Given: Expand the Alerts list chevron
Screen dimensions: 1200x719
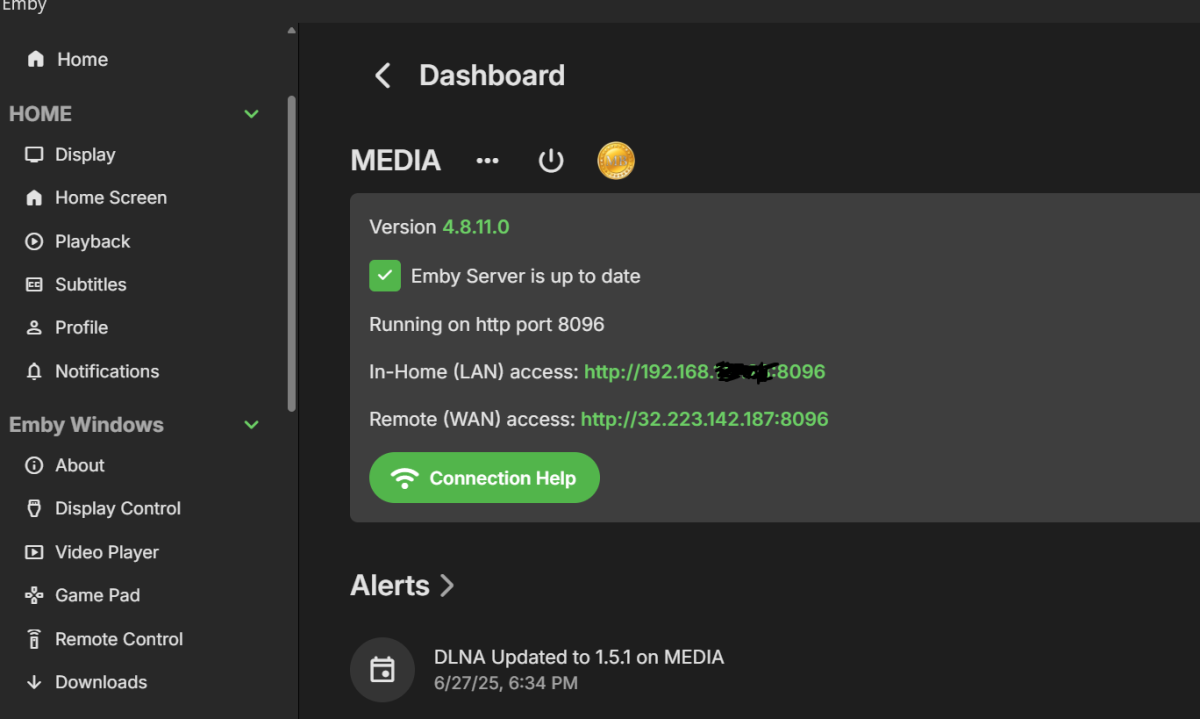Looking at the screenshot, I should coord(447,586).
